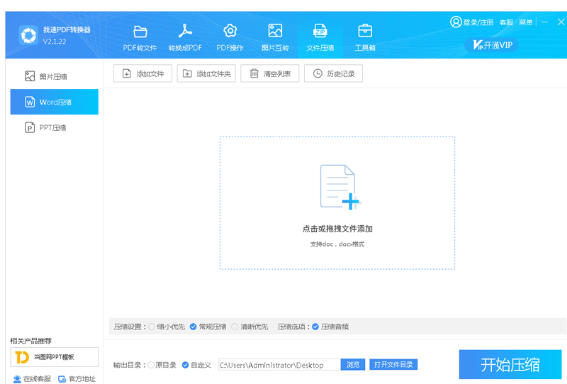Click the supported doc, docx formats hint

pyautogui.click(x=337, y=244)
